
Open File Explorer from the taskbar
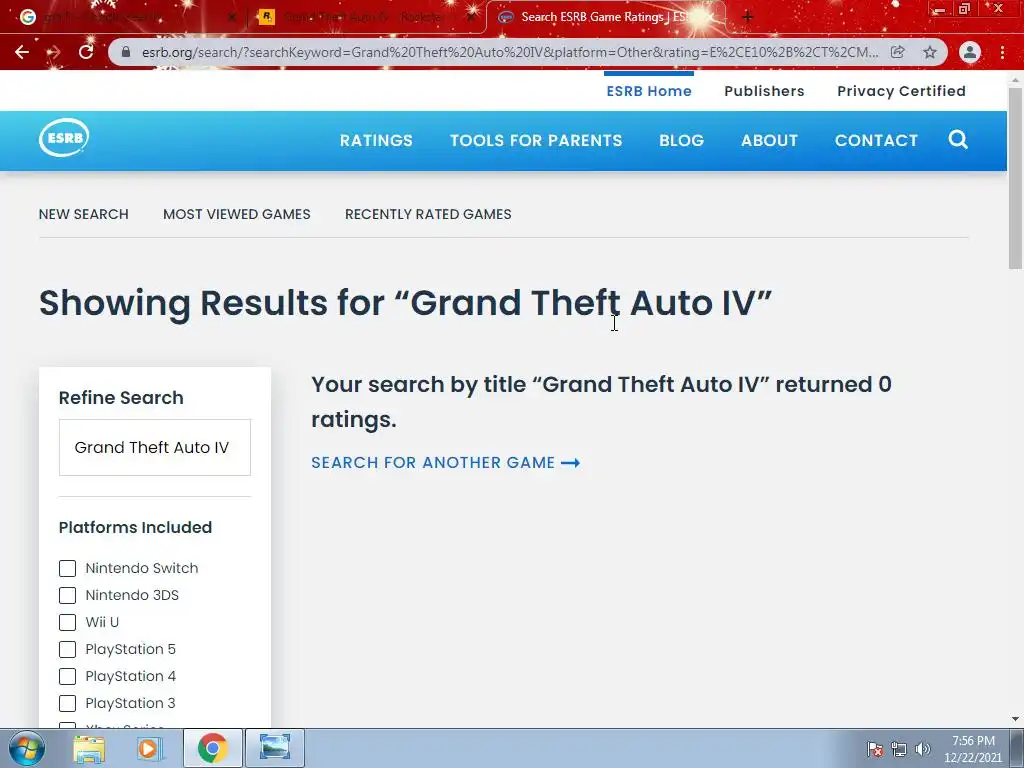pyautogui.click(x=89, y=748)
